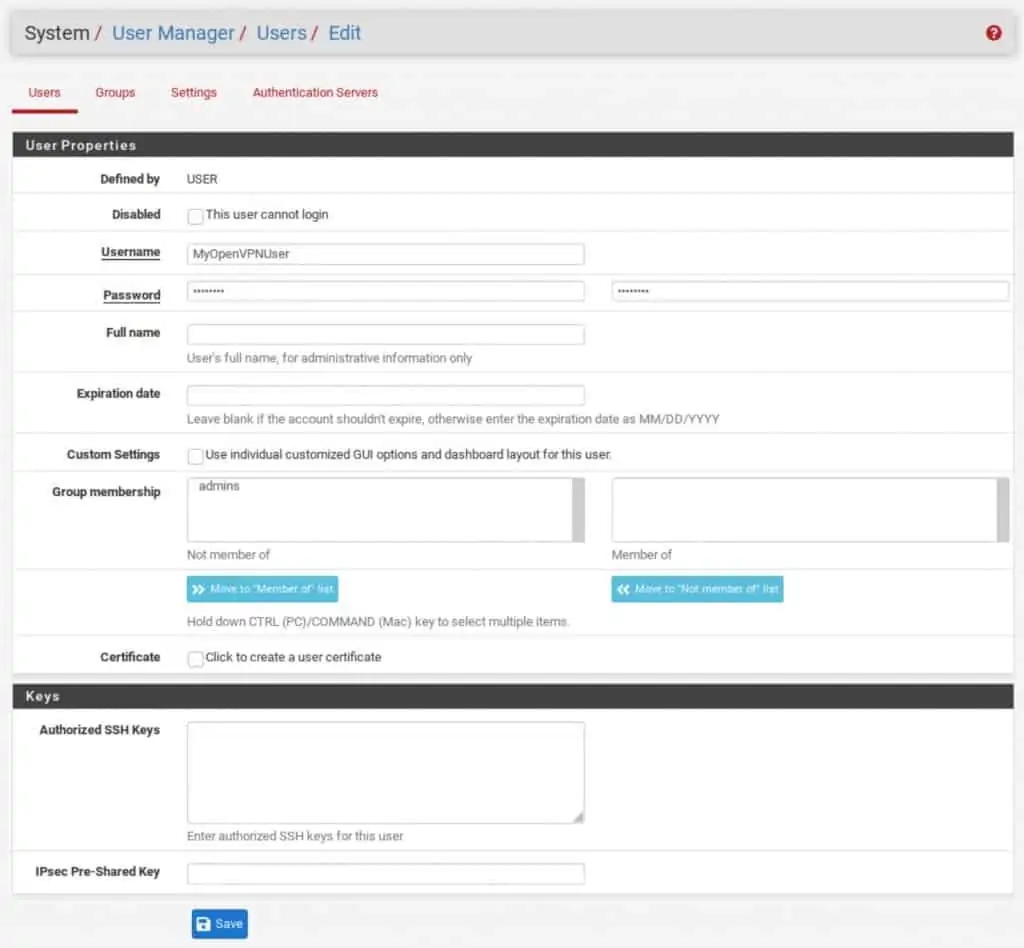Click the Save button
Image resolution: width=1024 pixels, height=948 pixels.
[219, 924]
